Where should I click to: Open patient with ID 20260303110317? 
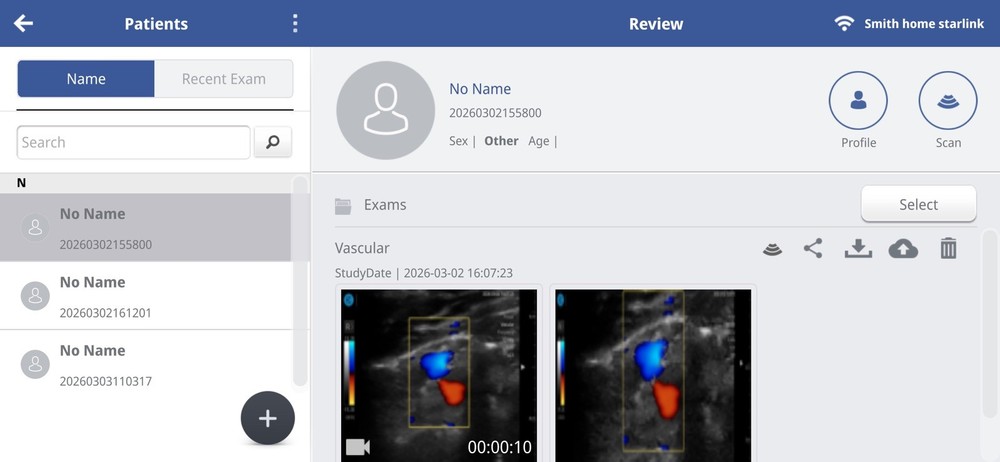tap(150, 365)
